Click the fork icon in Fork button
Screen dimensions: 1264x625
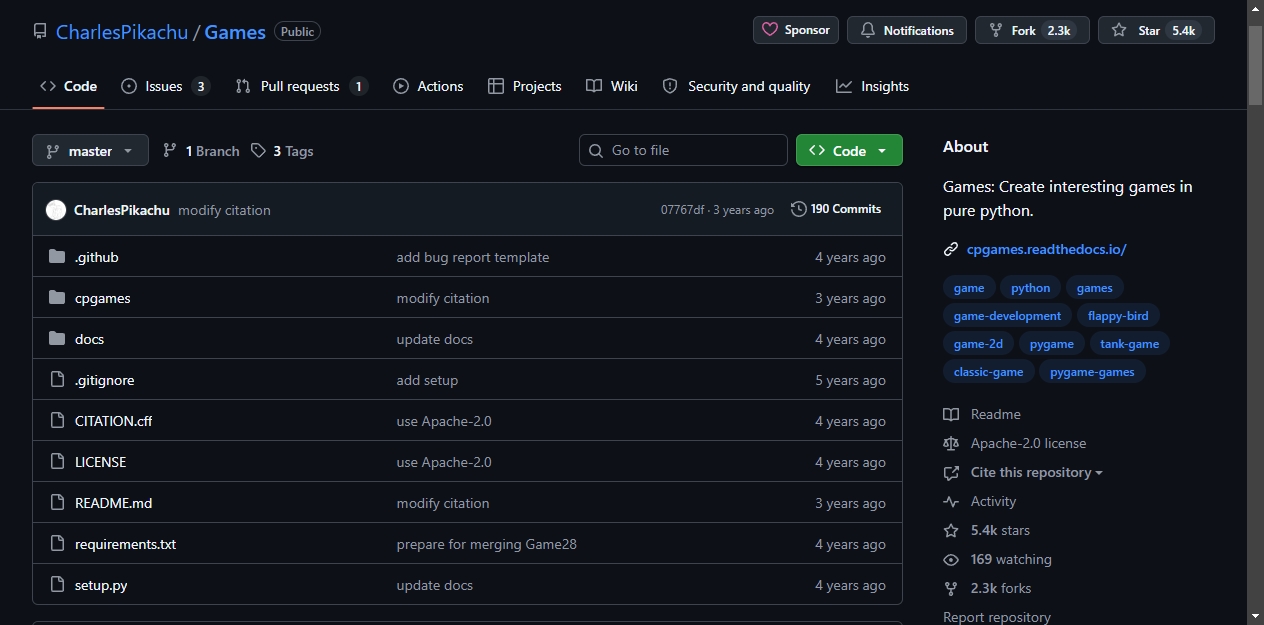996,30
